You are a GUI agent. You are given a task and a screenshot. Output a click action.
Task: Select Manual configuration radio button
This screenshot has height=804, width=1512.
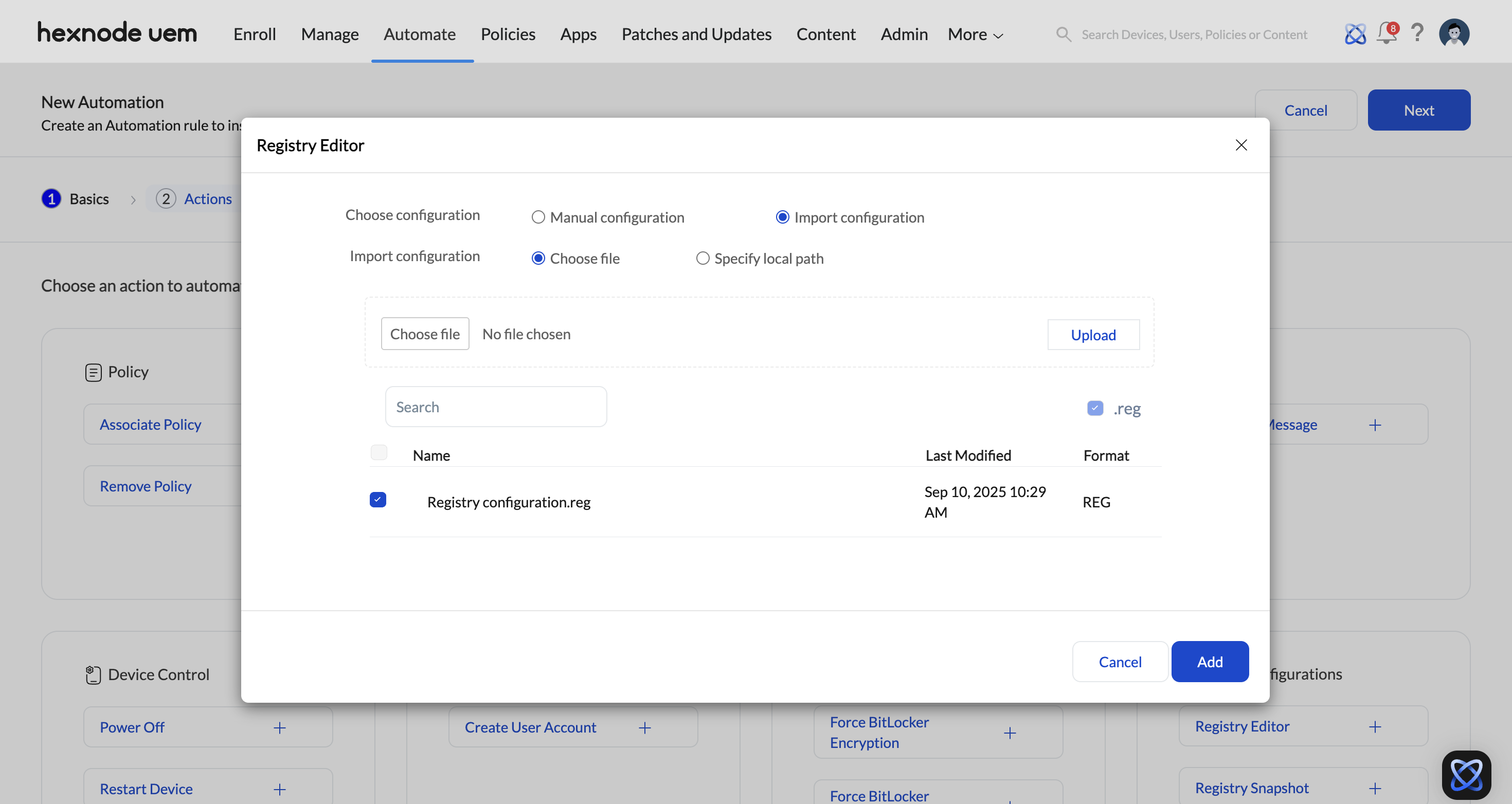[x=538, y=217]
